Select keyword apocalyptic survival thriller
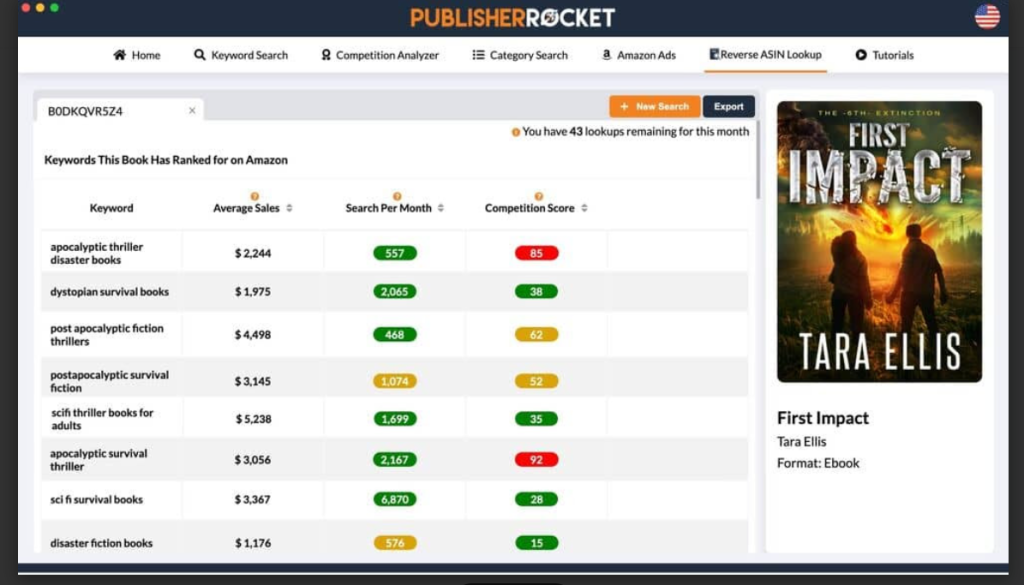Screen dimensions: 1024x585 [99, 460]
